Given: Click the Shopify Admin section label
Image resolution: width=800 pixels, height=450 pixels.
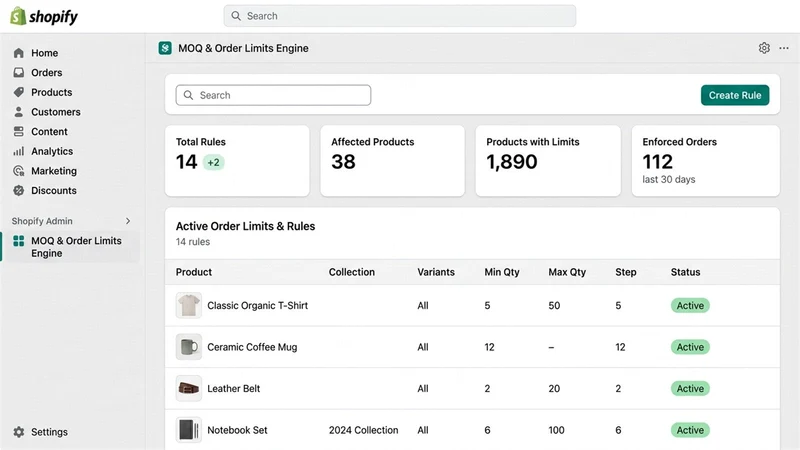Looking at the screenshot, I should tap(42, 221).
